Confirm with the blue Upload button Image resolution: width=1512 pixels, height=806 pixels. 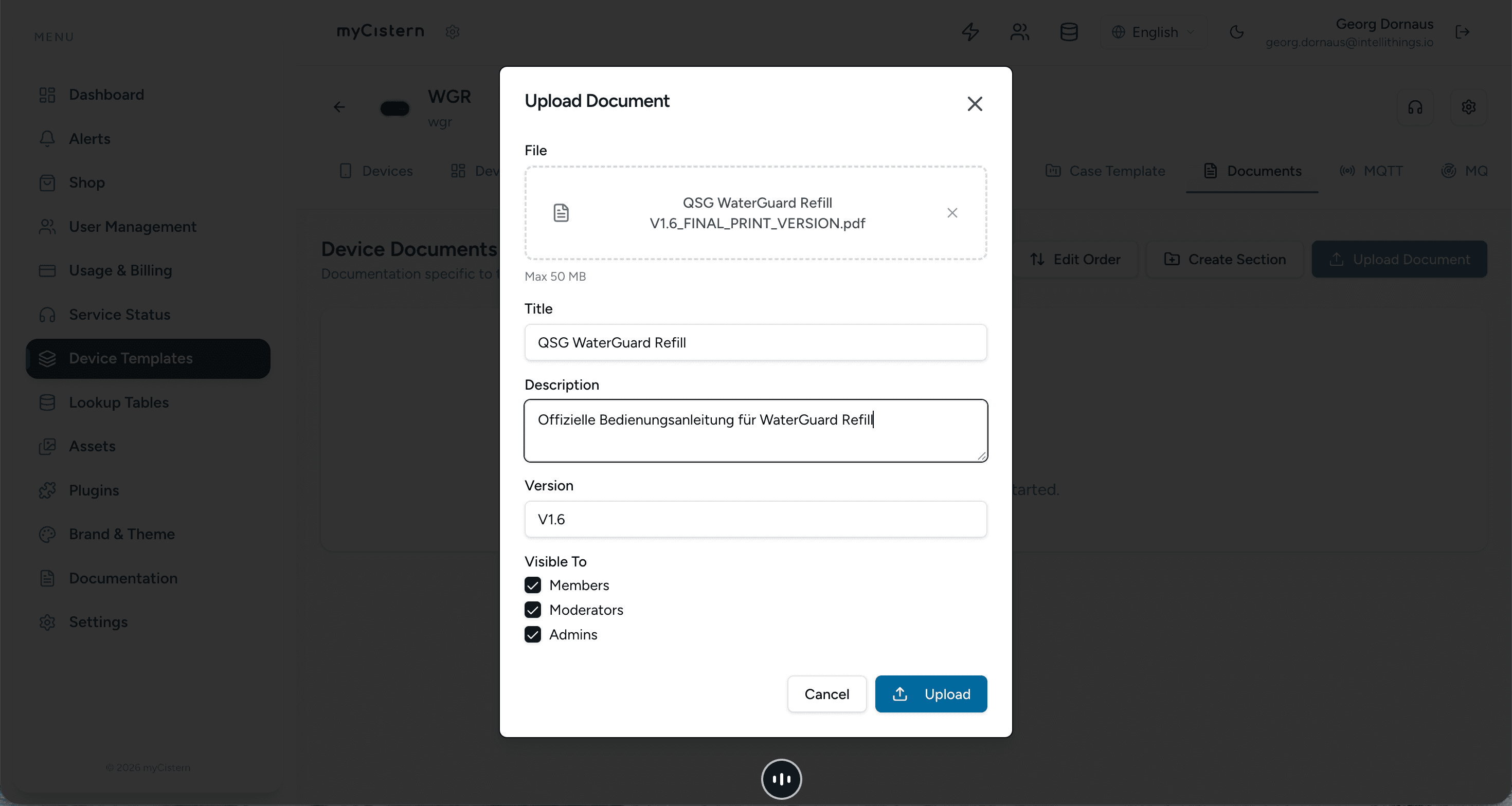pyautogui.click(x=931, y=694)
